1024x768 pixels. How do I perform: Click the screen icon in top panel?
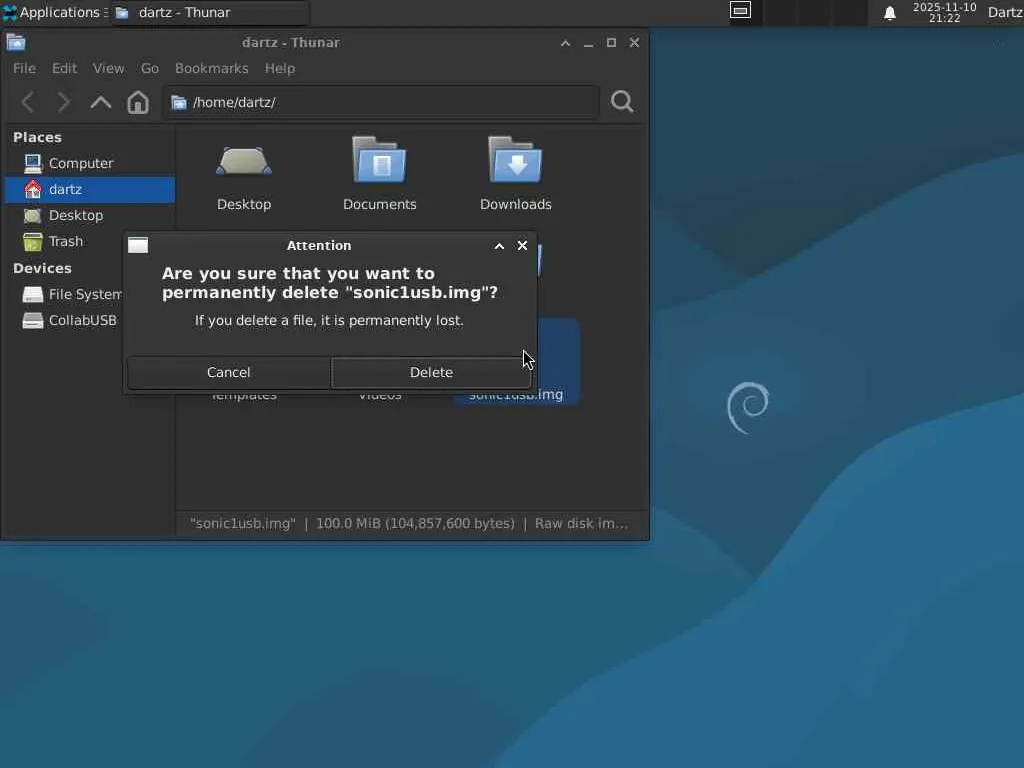[x=740, y=10]
